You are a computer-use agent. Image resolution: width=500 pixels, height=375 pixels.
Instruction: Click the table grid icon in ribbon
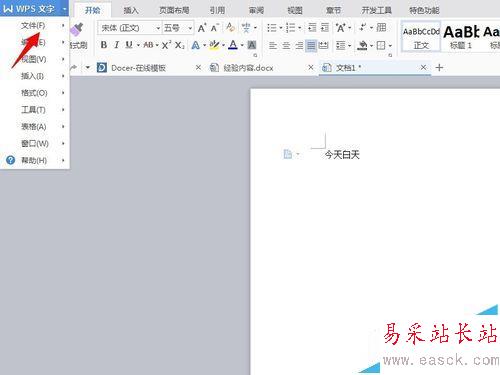(381, 27)
